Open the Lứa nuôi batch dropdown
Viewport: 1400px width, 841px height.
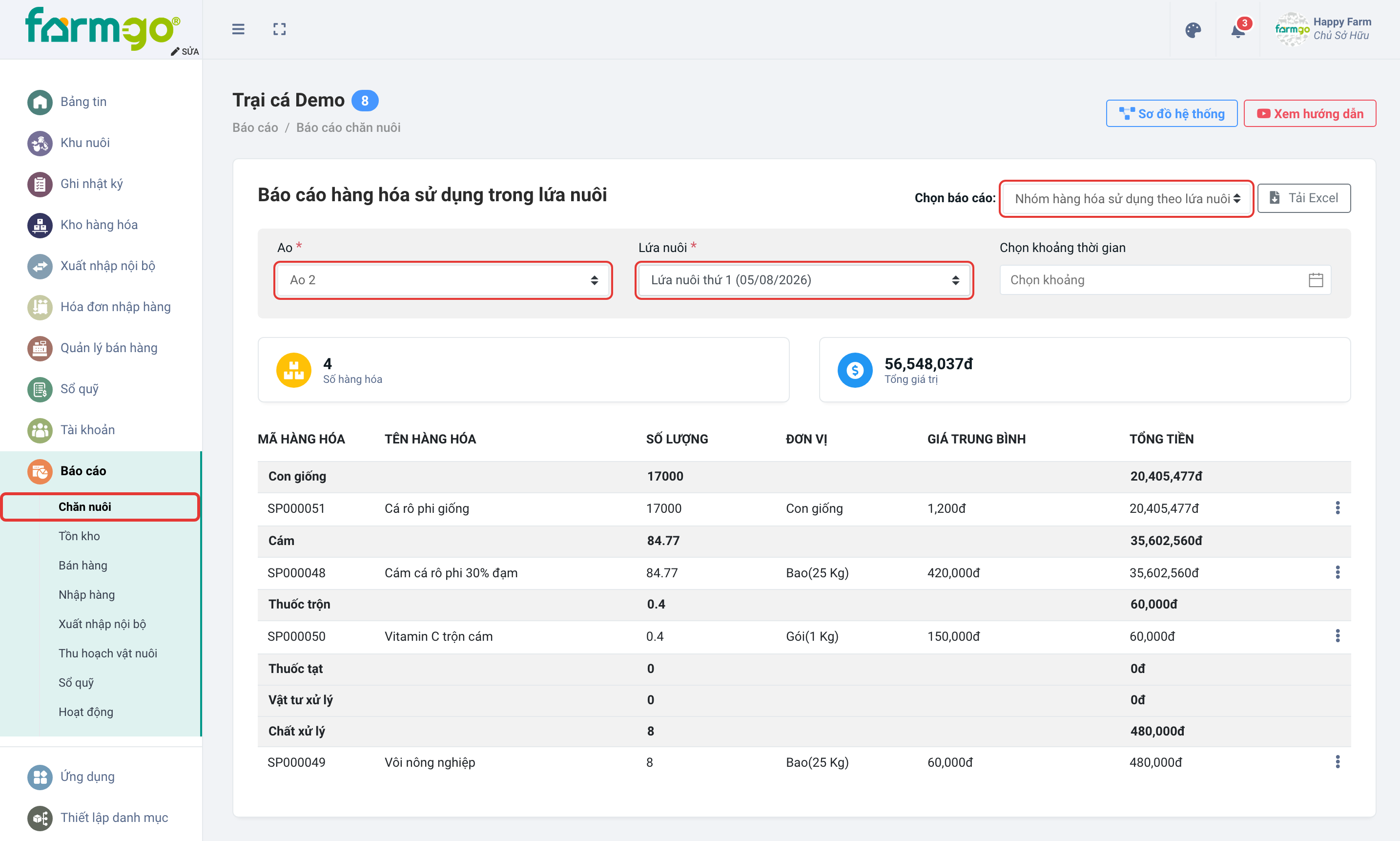(x=804, y=280)
